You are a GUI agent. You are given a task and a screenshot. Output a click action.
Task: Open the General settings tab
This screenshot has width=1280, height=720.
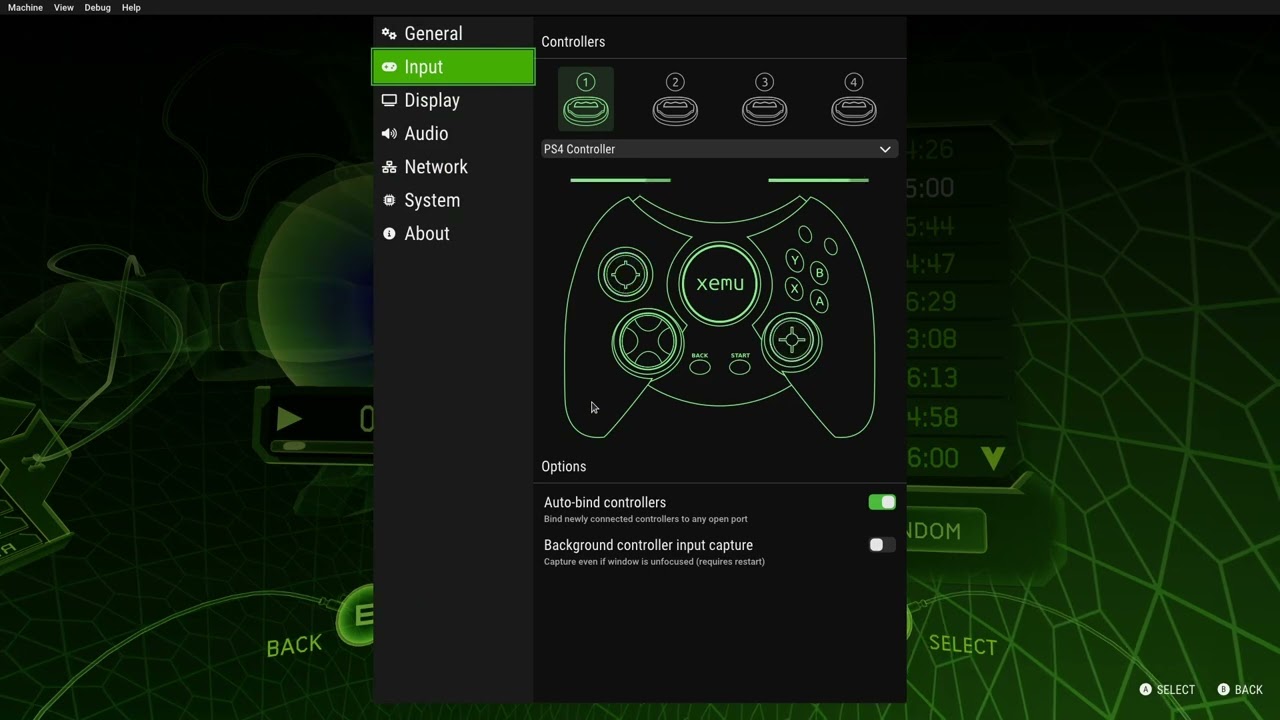click(453, 33)
